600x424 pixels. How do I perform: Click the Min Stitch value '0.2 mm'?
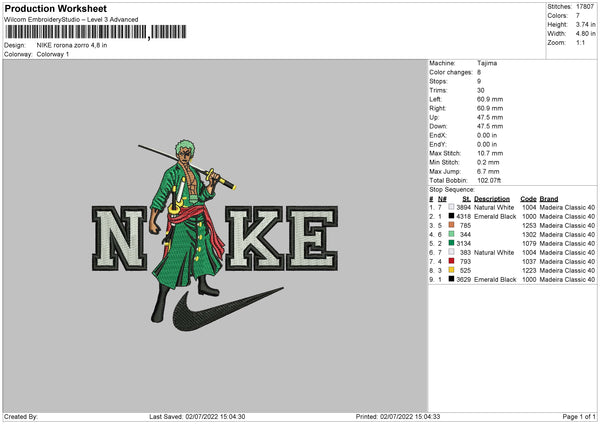point(488,162)
